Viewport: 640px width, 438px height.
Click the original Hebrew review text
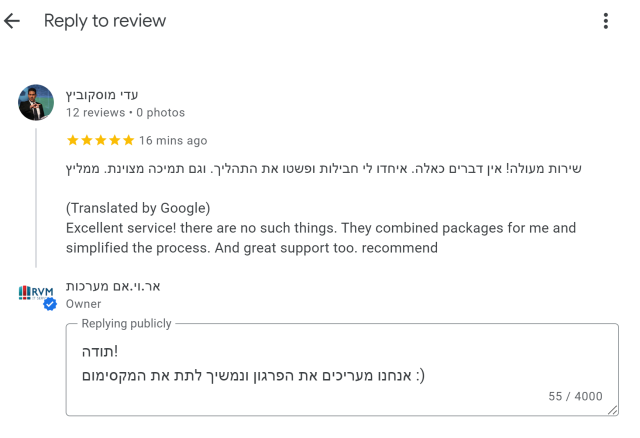click(x=324, y=169)
